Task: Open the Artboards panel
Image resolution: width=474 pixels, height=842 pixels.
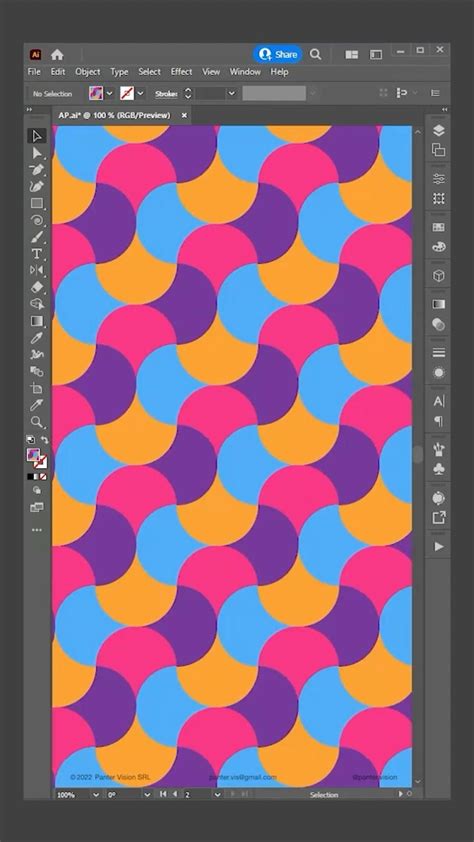Action: (x=439, y=150)
